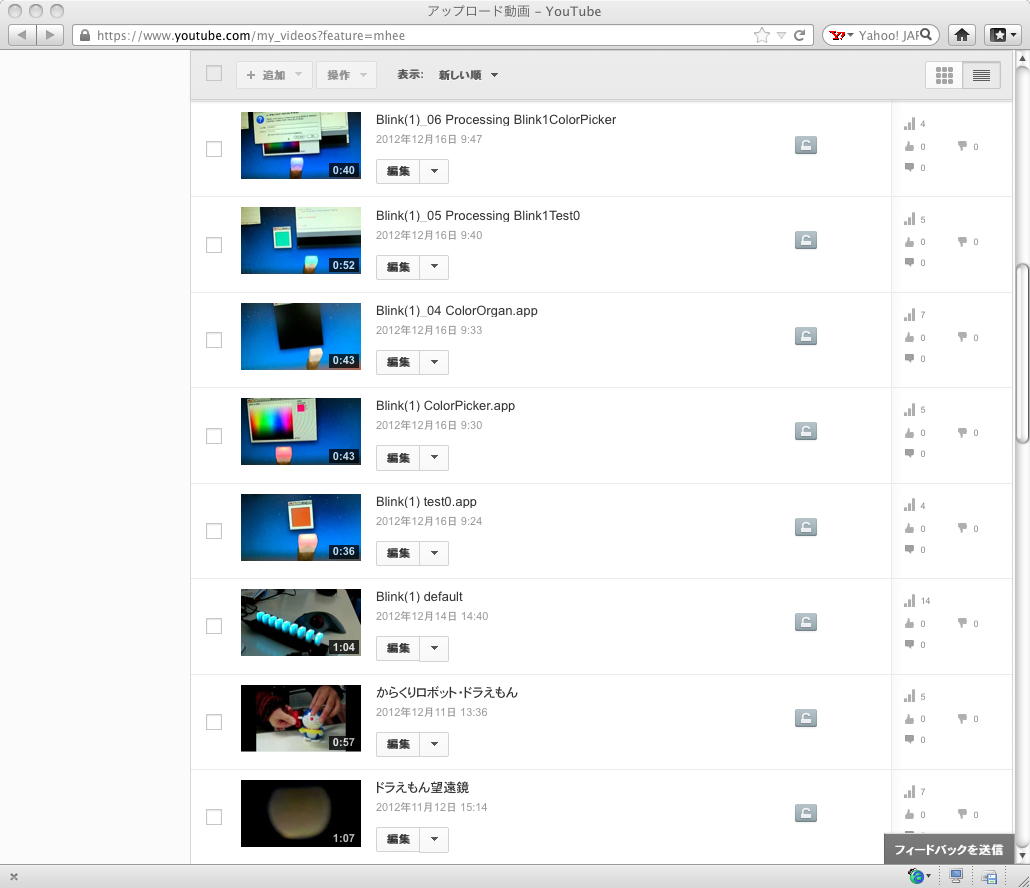Click privacy lock icon for からくりロボット video
1030x888 pixels.
coord(805,718)
